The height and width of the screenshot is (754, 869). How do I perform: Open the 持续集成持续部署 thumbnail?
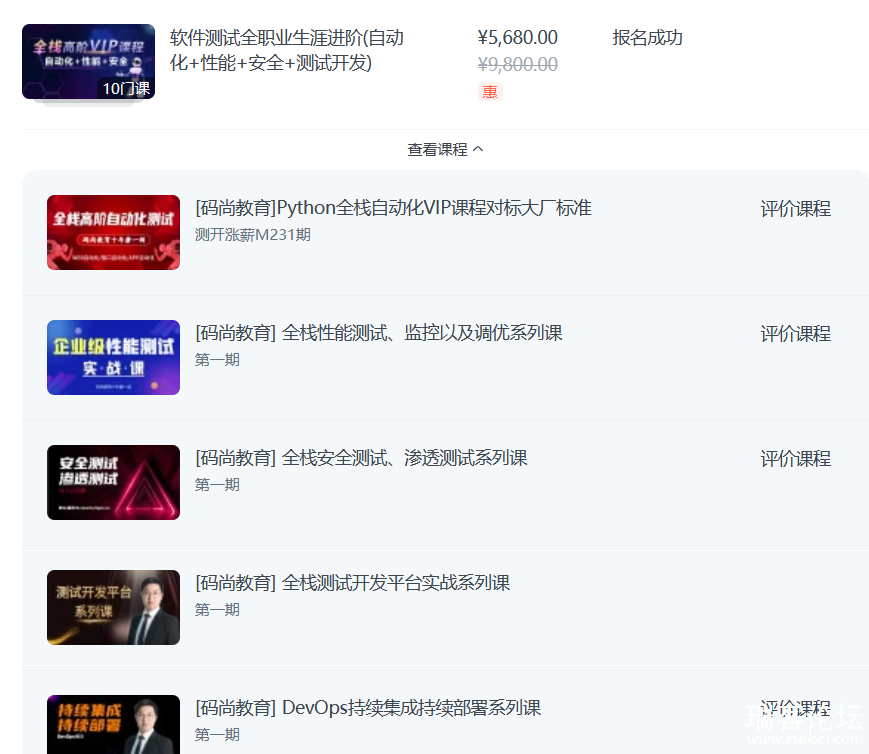point(114,724)
